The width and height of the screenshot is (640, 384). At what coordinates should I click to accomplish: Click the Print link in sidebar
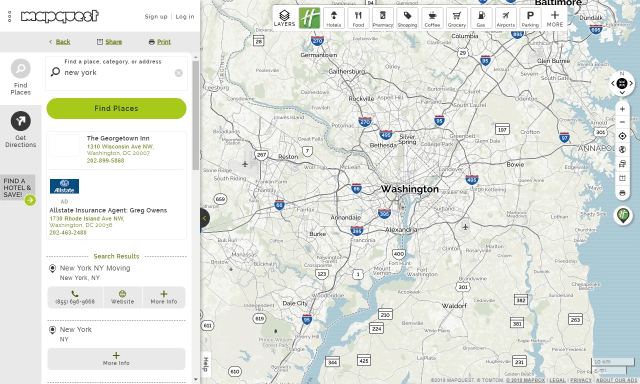[164, 42]
